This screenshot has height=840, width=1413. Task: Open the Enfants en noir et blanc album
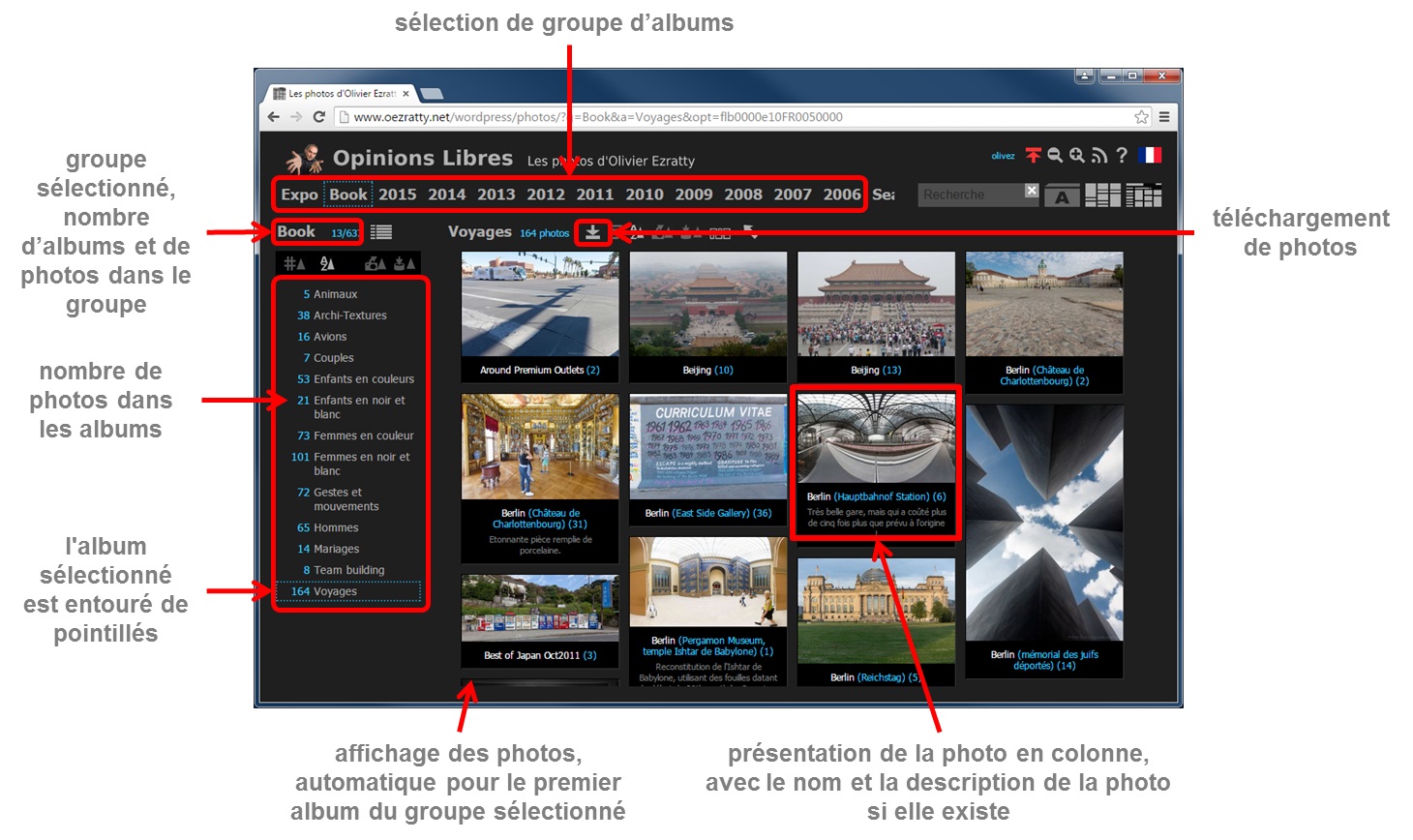(359, 407)
